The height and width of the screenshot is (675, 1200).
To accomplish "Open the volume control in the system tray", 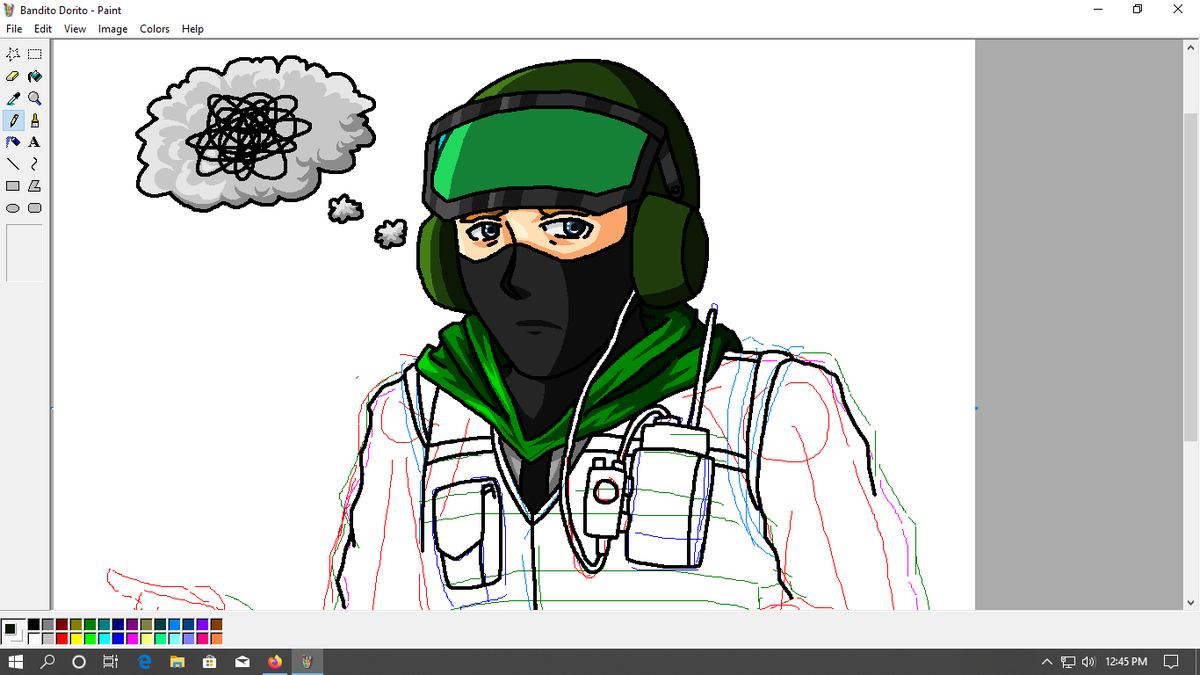I will click(x=1089, y=662).
